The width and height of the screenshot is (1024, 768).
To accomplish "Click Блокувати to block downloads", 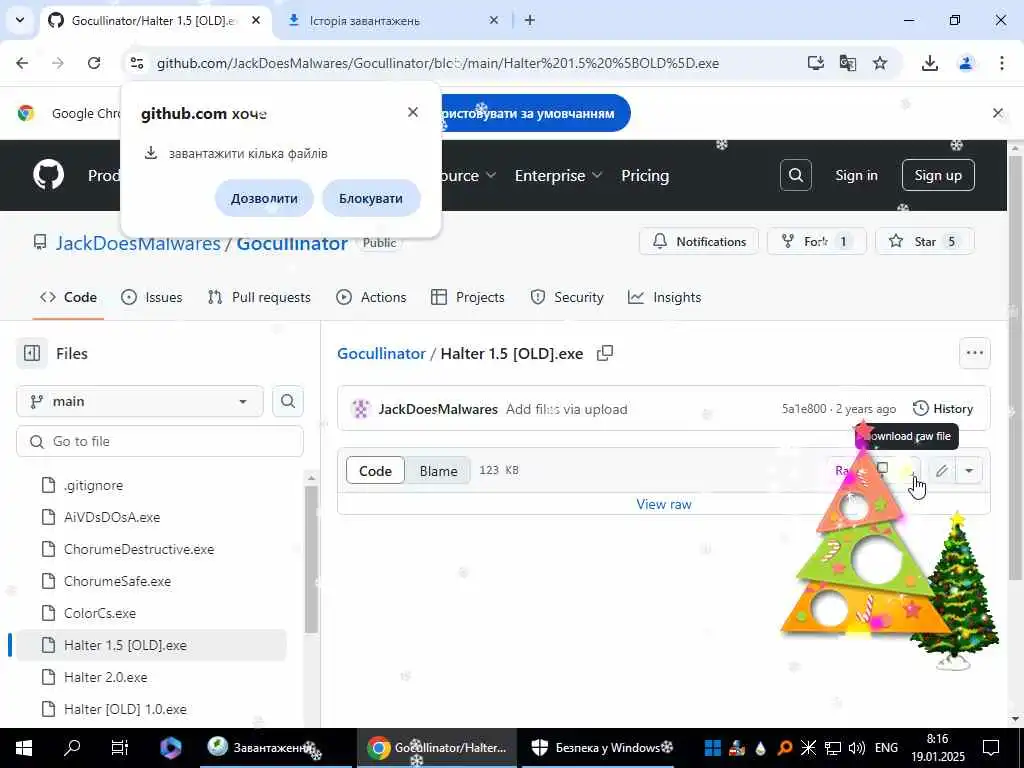I will click(x=371, y=198).
